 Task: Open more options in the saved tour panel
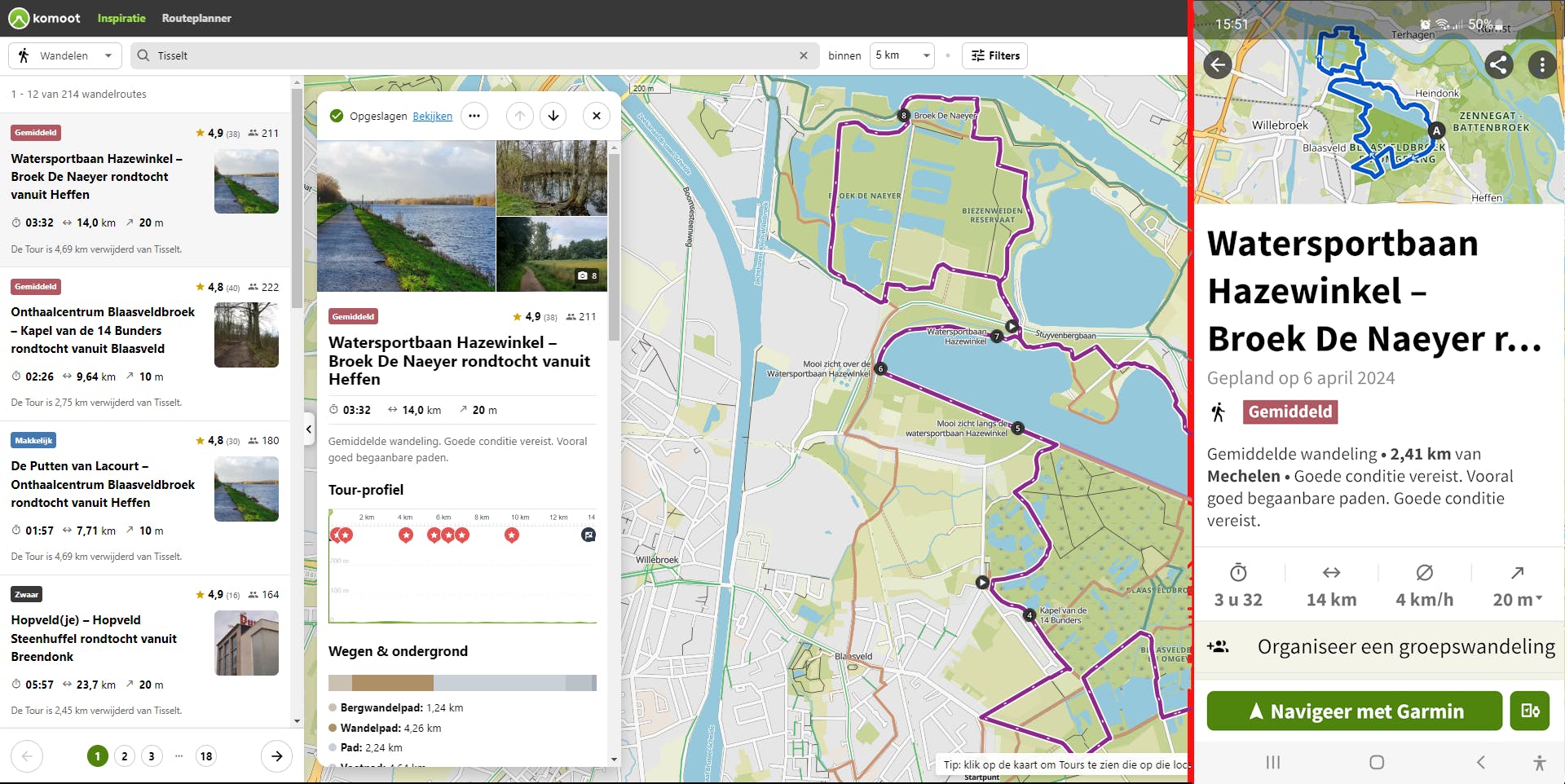[x=474, y=116]
